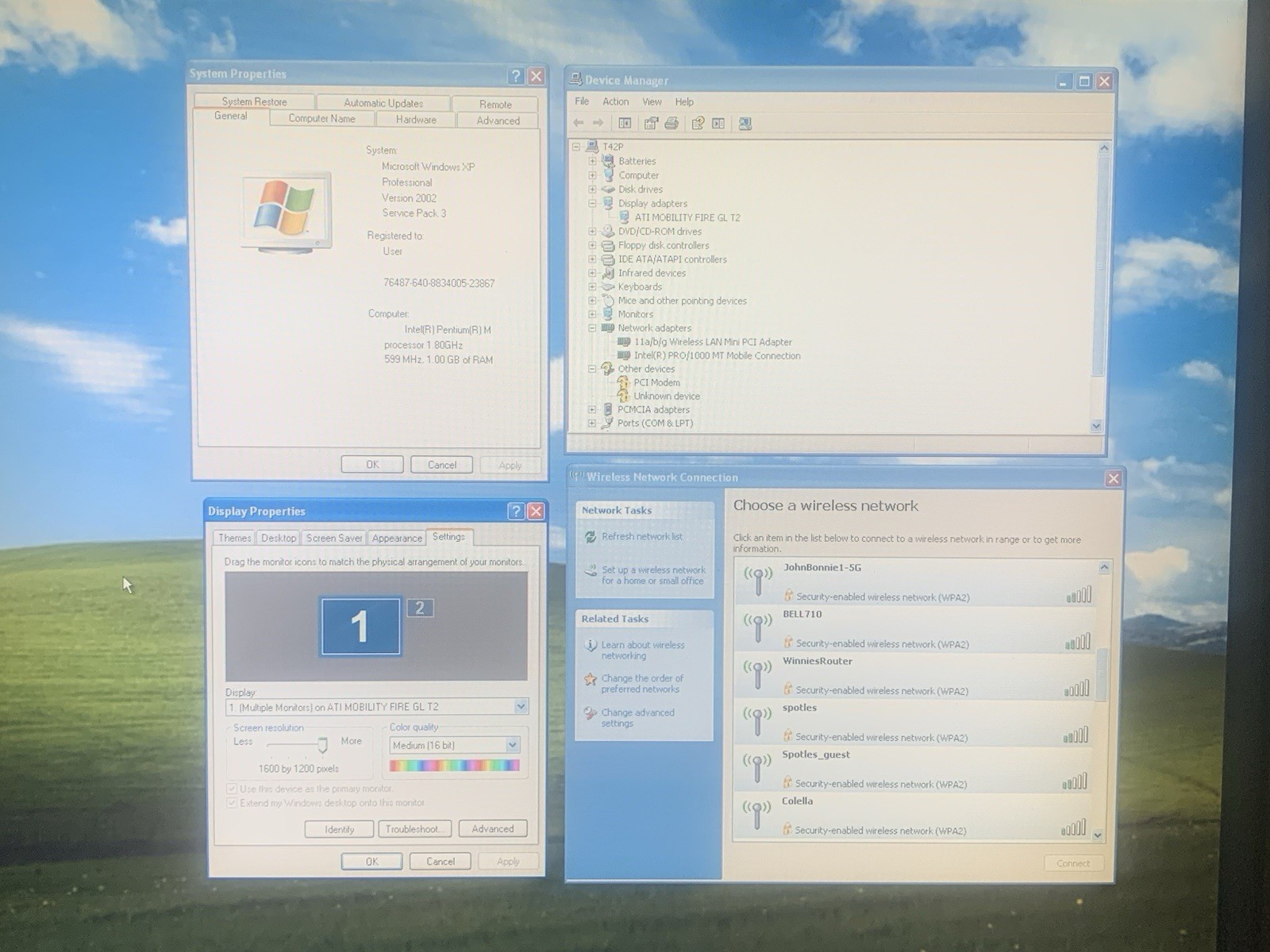This screenshot has height=952, width=1270.
Task: Collapse the Network adapters node
Action: (x=592, y=328)
